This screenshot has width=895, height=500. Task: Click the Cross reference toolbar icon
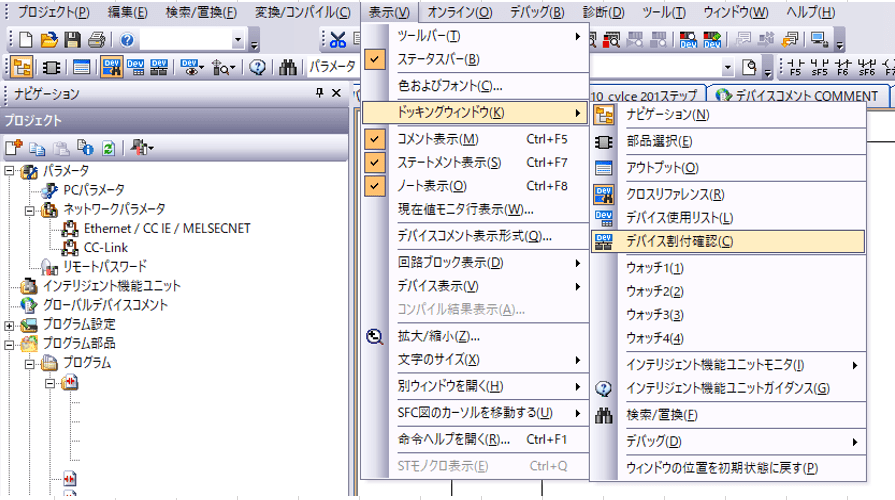(x=111, y=67)
